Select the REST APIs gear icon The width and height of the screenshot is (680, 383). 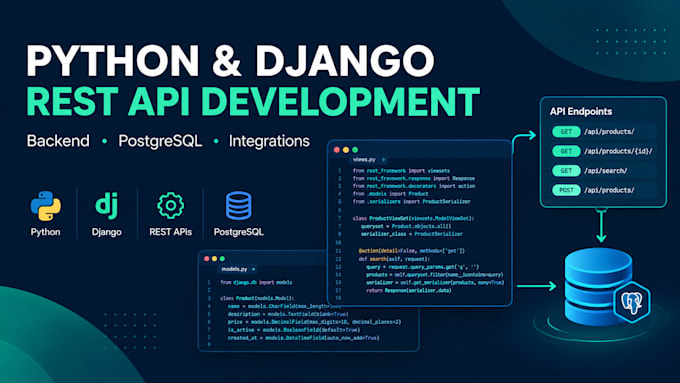[170, 206]
